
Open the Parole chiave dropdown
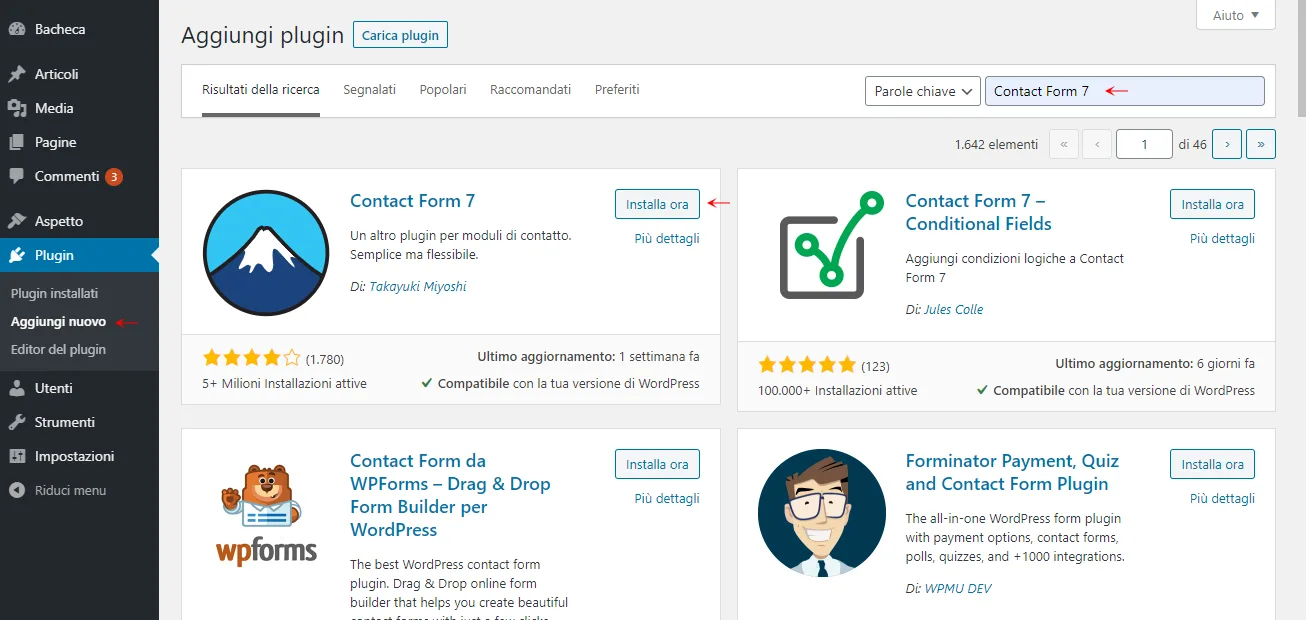pyautogui.click(x=922, y=91)
